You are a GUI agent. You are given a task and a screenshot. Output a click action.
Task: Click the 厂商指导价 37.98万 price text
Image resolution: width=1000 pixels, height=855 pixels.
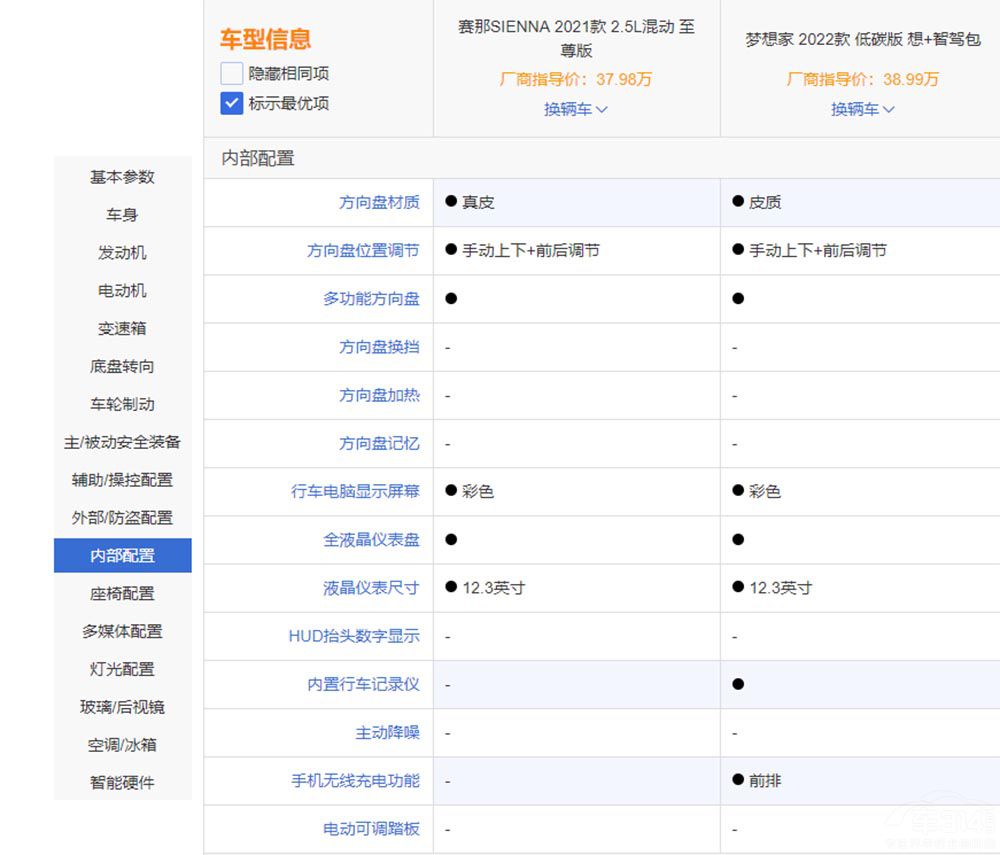coord(575,80)
